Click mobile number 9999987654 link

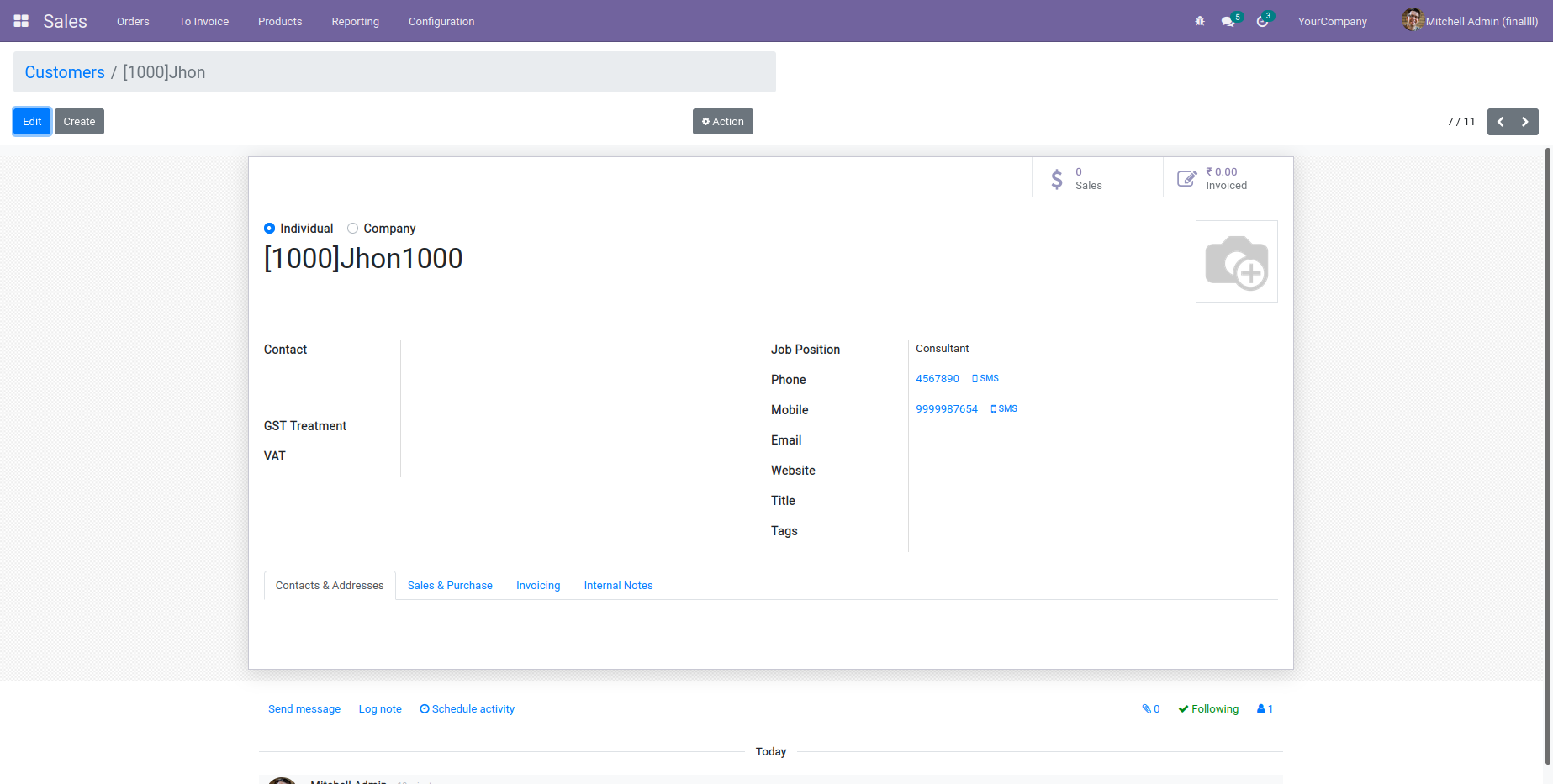pyautogui.click(x=947, y=409)
